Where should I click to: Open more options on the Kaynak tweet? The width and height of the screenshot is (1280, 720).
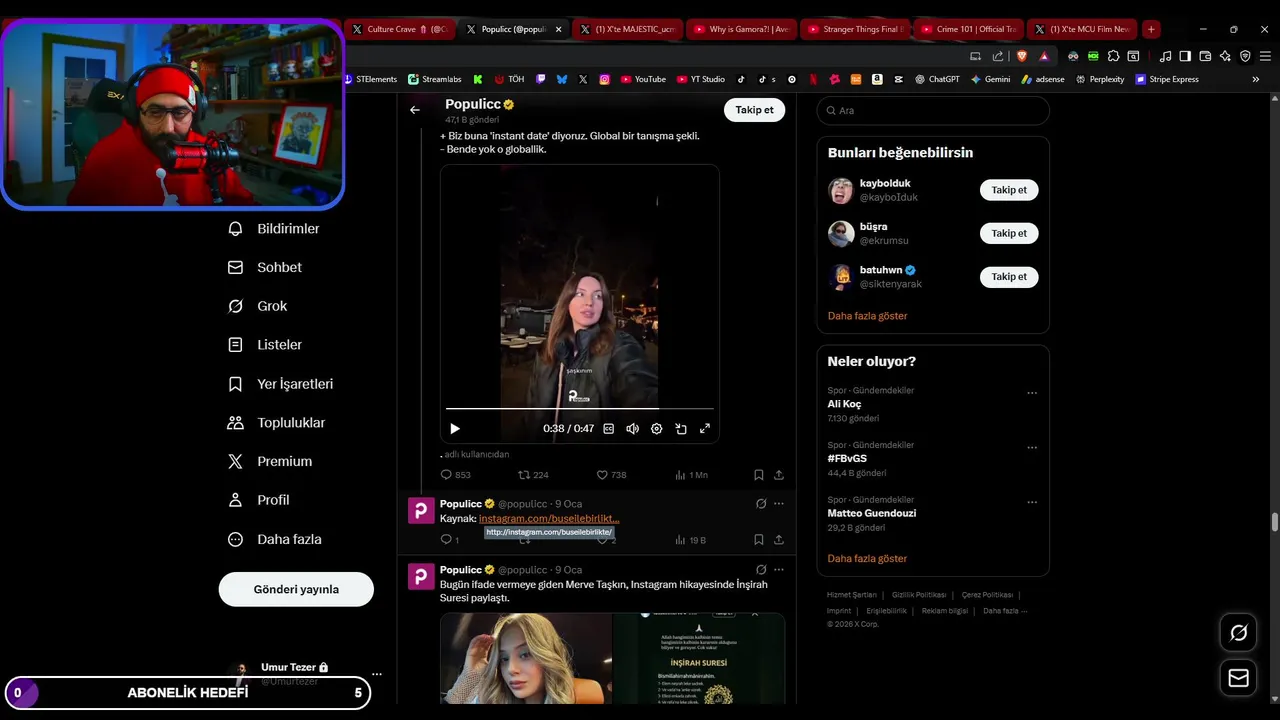[779, 504]
